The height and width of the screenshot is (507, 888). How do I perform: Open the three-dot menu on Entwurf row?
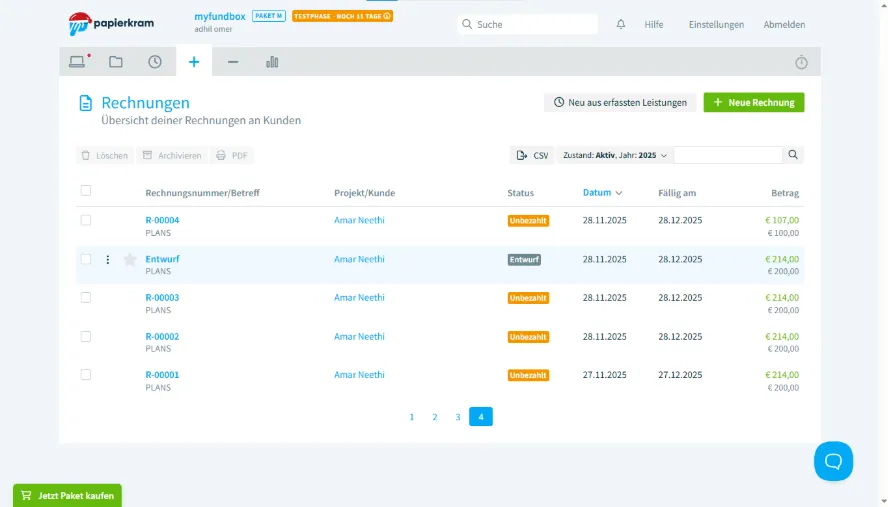[108, 259]
